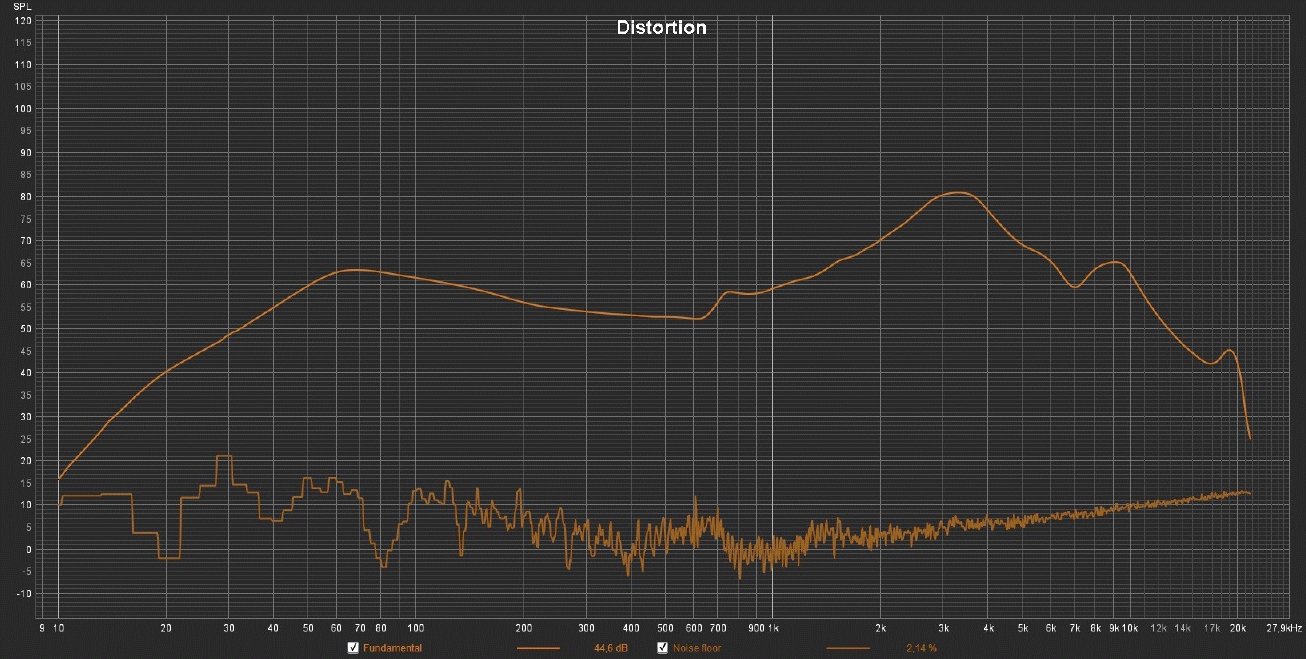
Task: Click the fundamental curve dip near 7k
Action: [x=1075, y=287]
